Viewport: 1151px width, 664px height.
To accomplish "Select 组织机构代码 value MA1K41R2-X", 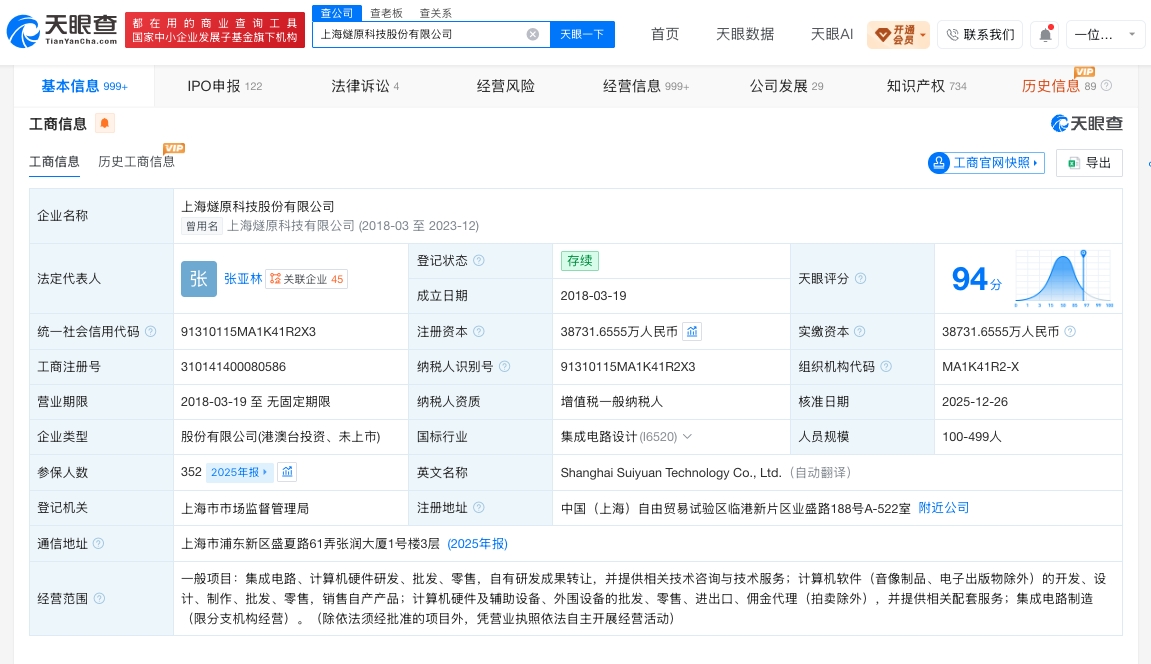I will tap(981, 367).
